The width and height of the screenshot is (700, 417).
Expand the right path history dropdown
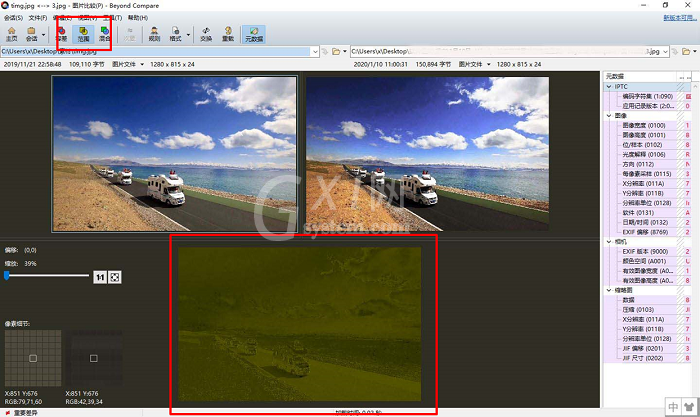(x=665, y=52)
